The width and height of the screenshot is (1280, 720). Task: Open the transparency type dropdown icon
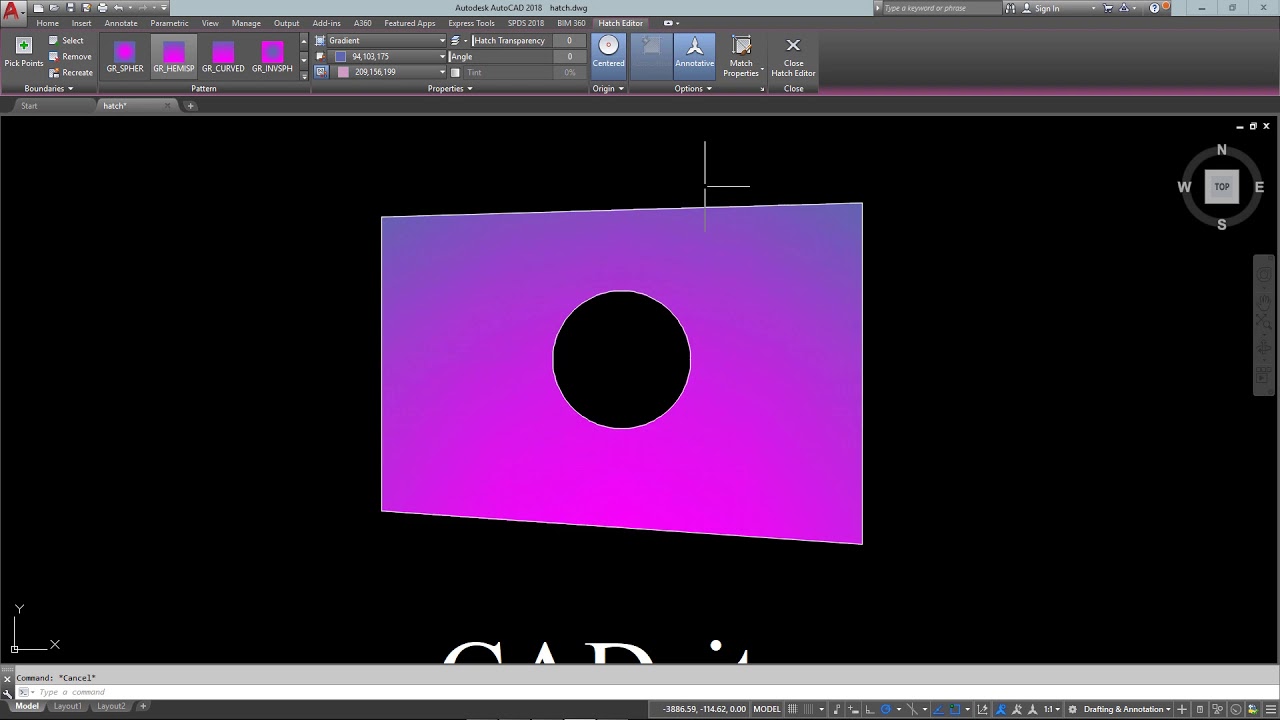(458, 41)
